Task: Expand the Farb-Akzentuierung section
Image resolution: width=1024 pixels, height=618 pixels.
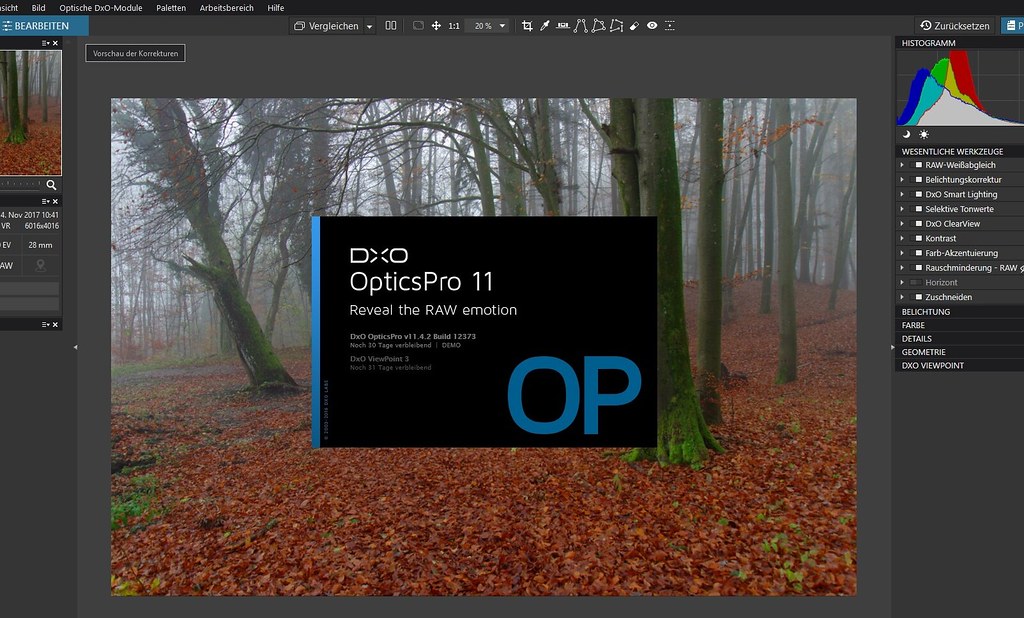Action: pos(903,253)
